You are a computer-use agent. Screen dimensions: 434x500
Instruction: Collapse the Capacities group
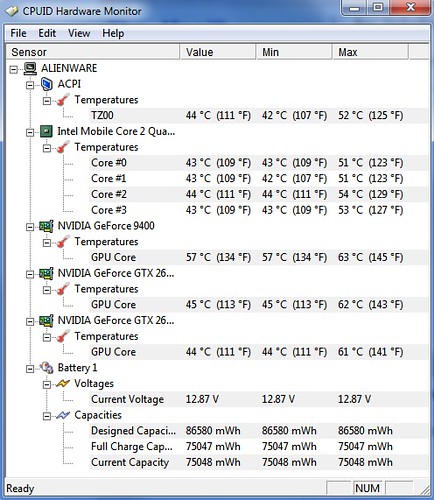(47, 416)
